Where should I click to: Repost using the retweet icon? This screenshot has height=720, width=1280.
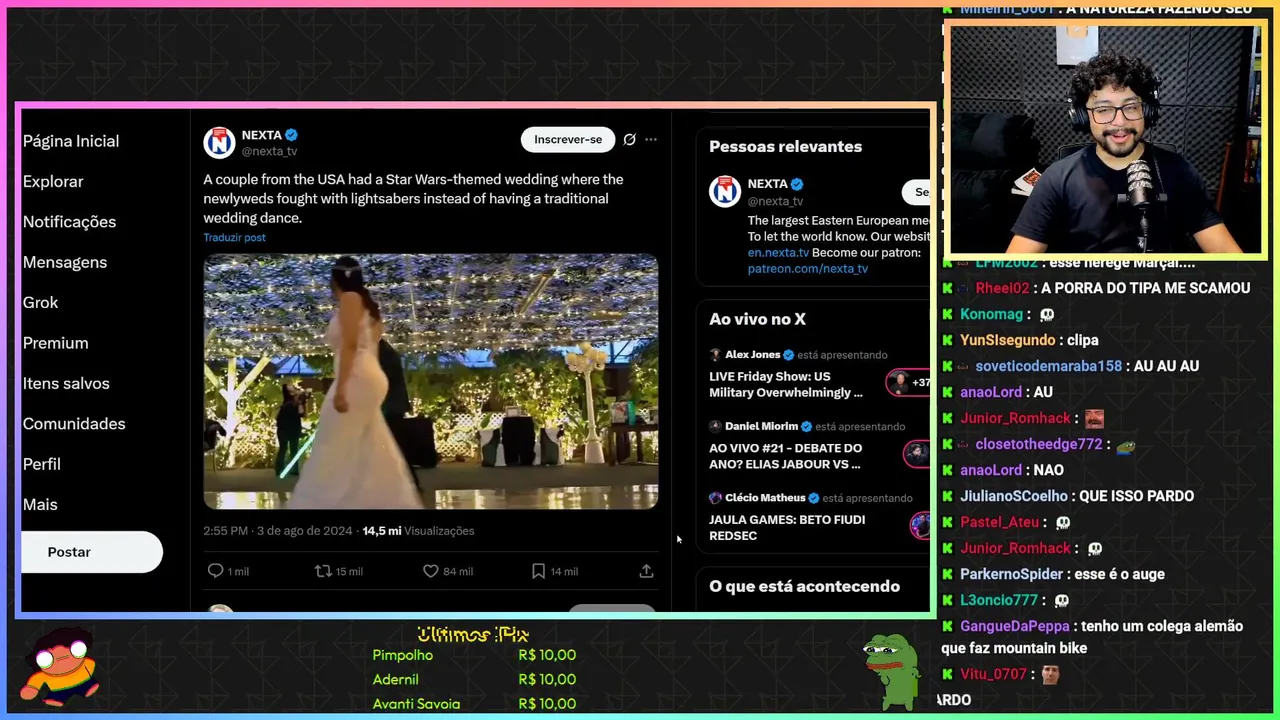[323, 571]
